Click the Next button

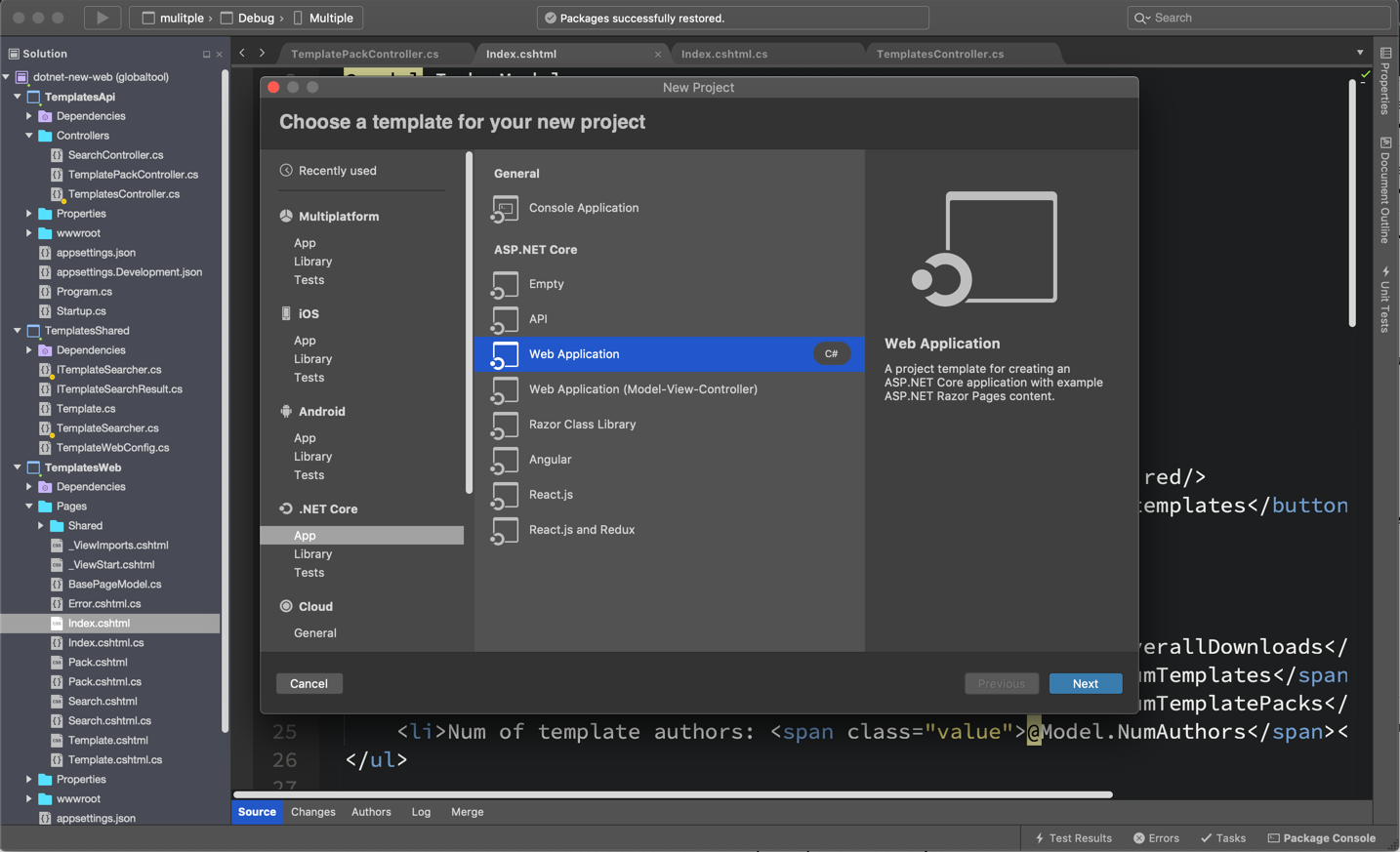pos(1086,683)
